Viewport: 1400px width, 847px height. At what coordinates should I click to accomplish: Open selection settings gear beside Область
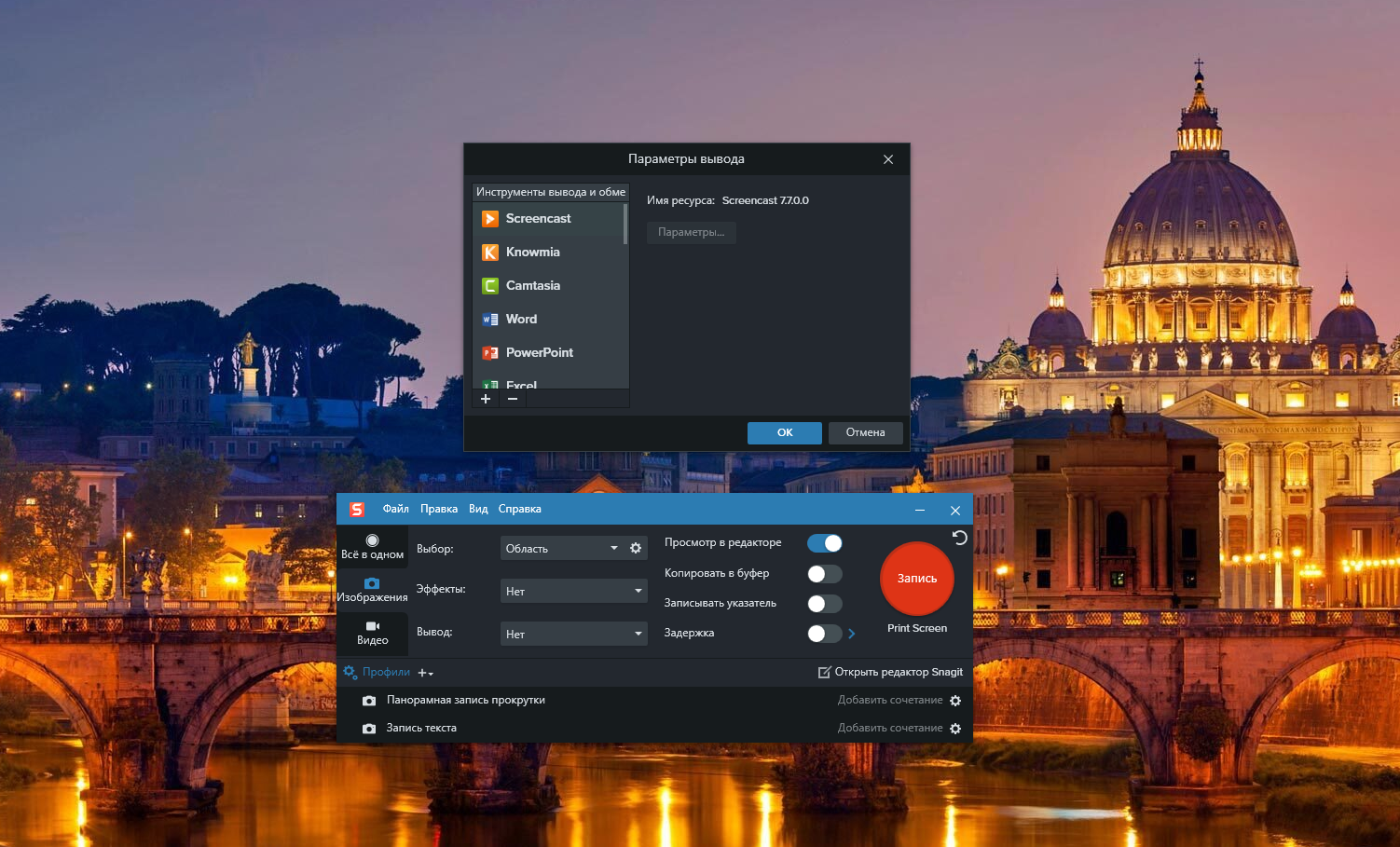tap(635, 548)
